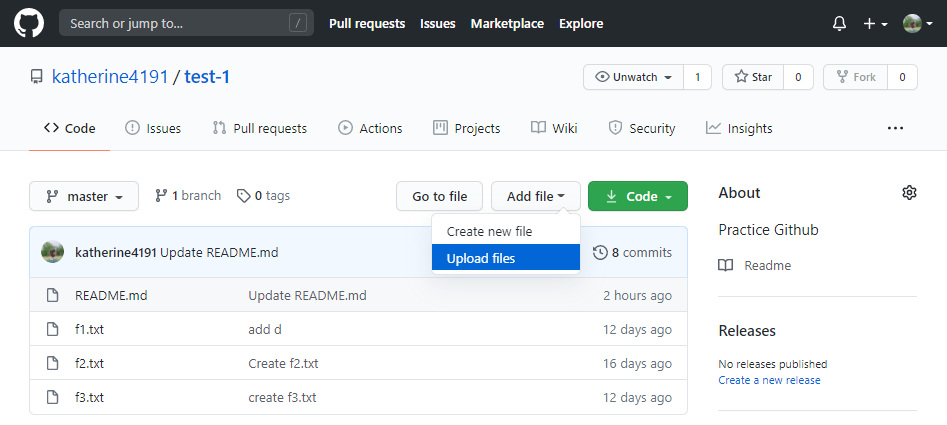Click the repository book icon beside katherine4191
The height and width of the screenshot is (425, 947).
click(x=37, y=77)
